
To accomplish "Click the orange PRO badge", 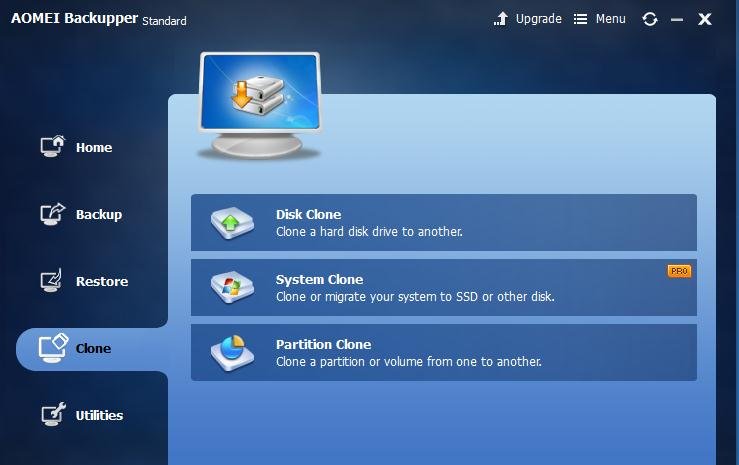I will (x=679, y=271).
